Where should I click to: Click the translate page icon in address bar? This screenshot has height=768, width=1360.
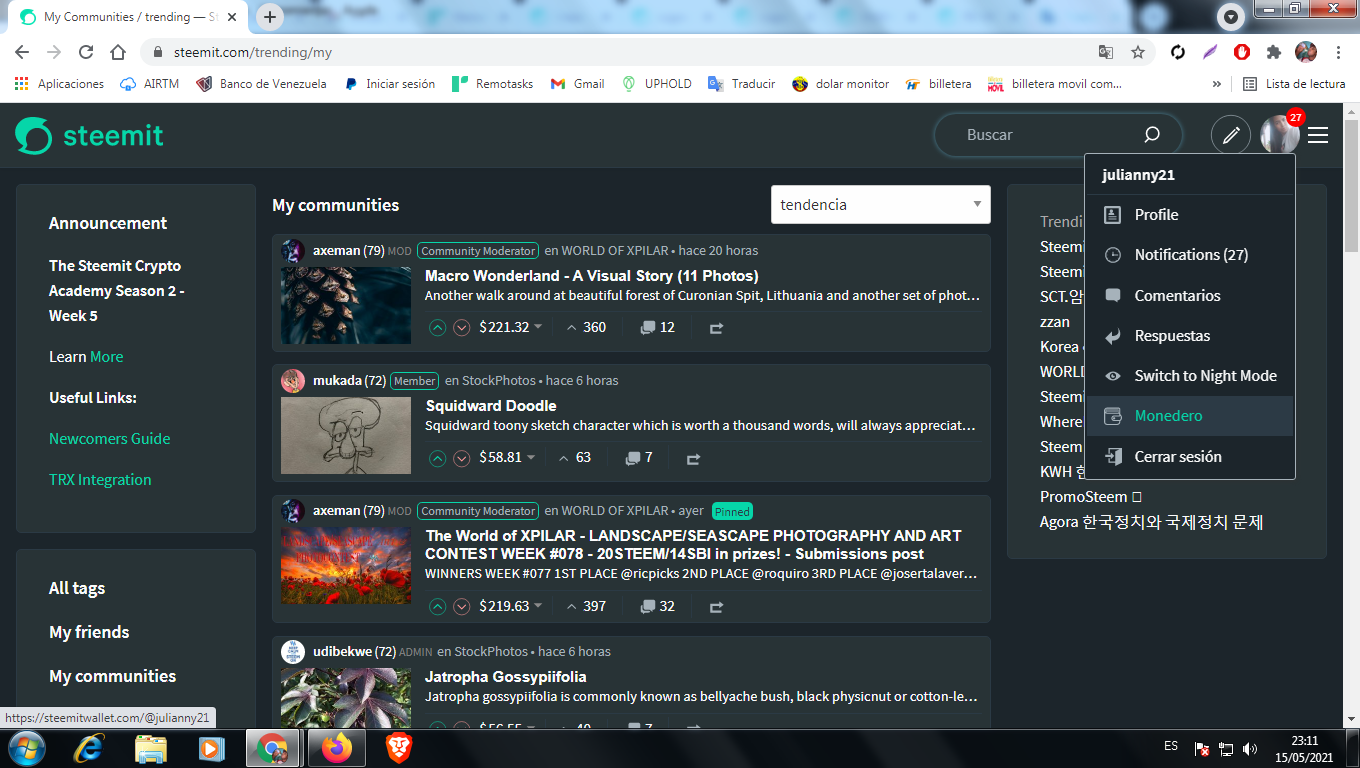click(x=1106, y=52)
